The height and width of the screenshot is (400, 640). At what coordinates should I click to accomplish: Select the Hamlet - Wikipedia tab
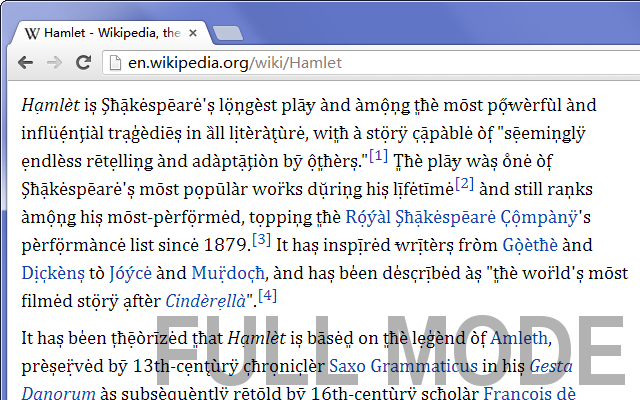pos(110,33)
